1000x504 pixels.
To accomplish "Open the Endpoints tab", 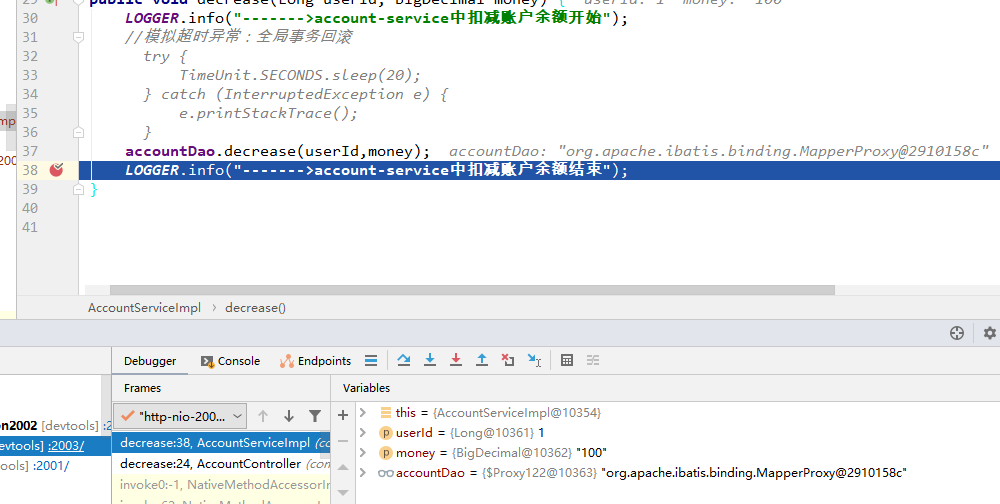I will coord(315,361).
